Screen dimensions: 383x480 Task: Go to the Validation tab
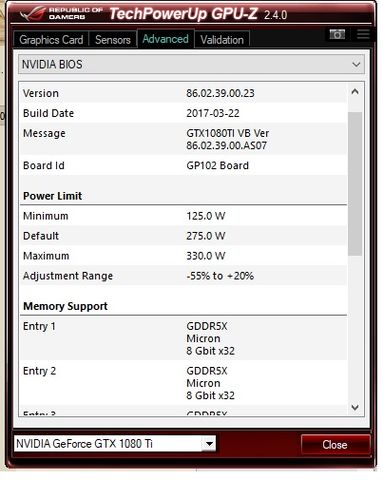222,40
